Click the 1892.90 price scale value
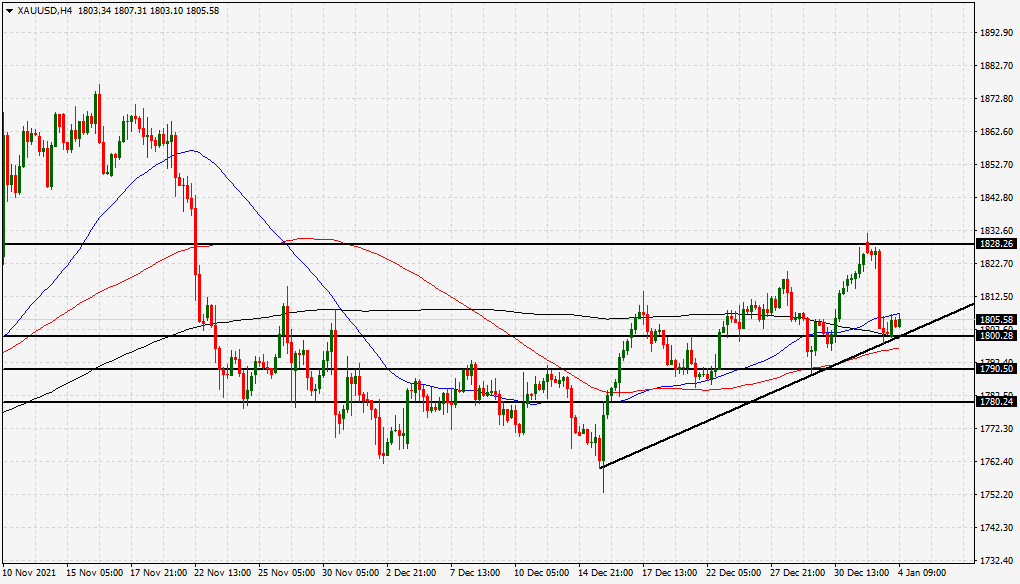The width and height of the screenshot is (1020, 584). tap(997, 33)
